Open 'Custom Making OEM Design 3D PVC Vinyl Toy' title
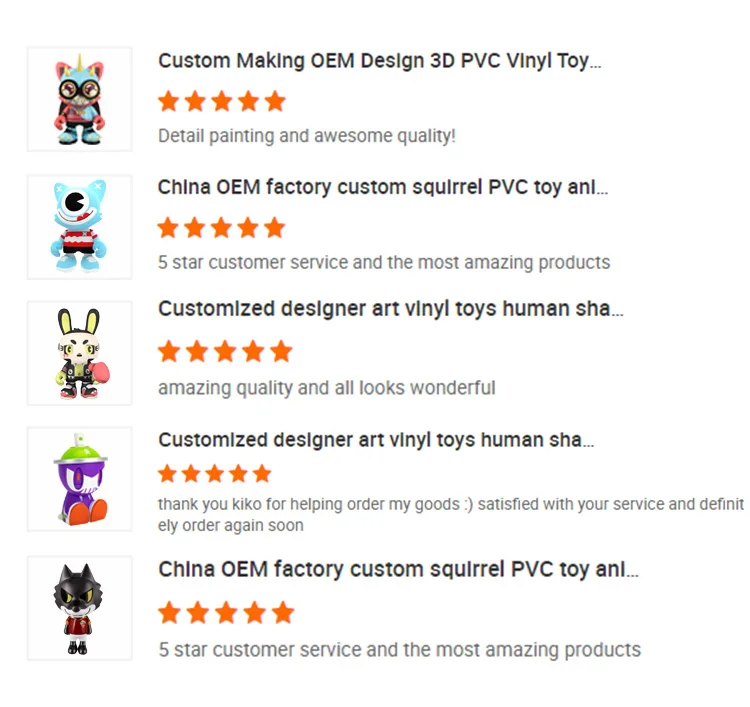This screenshot has height=707, width=750. click(379, 61)
